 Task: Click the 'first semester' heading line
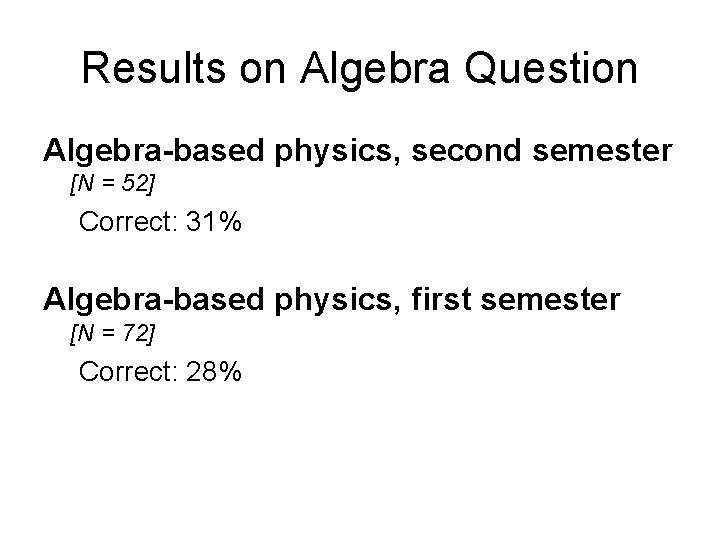332,300
